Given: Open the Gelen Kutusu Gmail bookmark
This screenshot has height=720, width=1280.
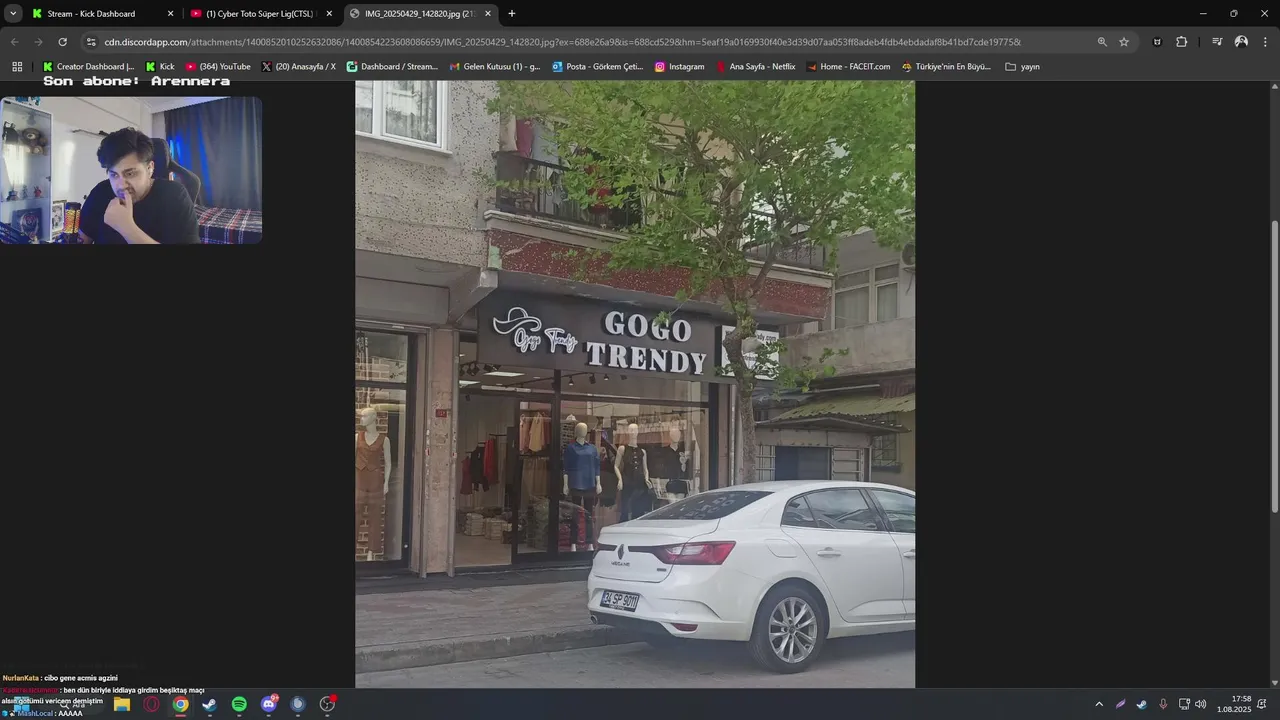Looking at the screenshot, I should (495, 66).
